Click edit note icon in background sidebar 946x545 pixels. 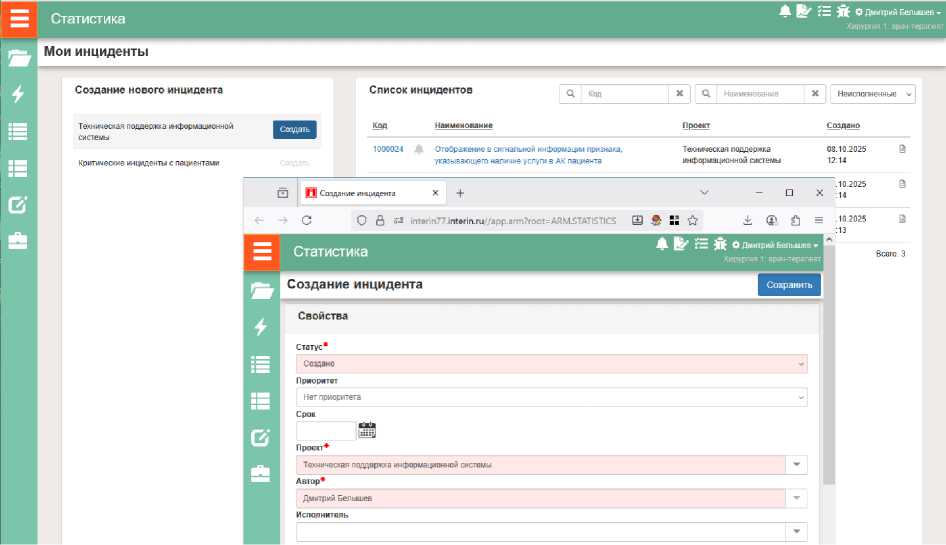[x=18, y=205]
